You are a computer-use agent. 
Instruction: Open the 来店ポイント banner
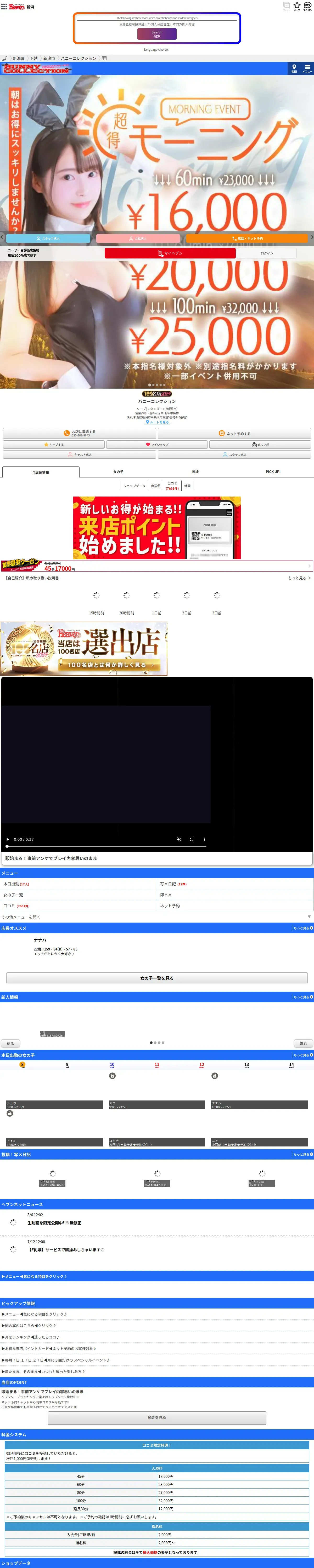(x=157, y=528)
